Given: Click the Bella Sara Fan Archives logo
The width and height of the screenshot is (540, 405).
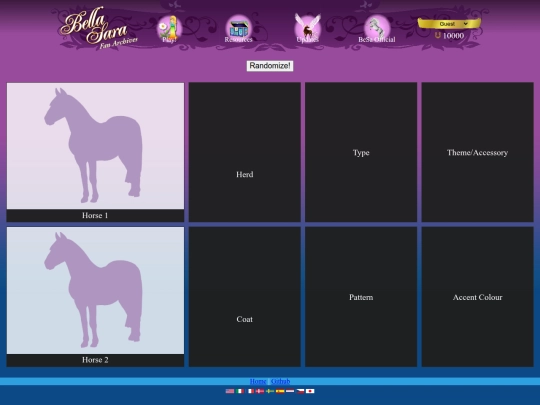Looking at the screenshot, I should pyautogui.click(x=98, y=28).
